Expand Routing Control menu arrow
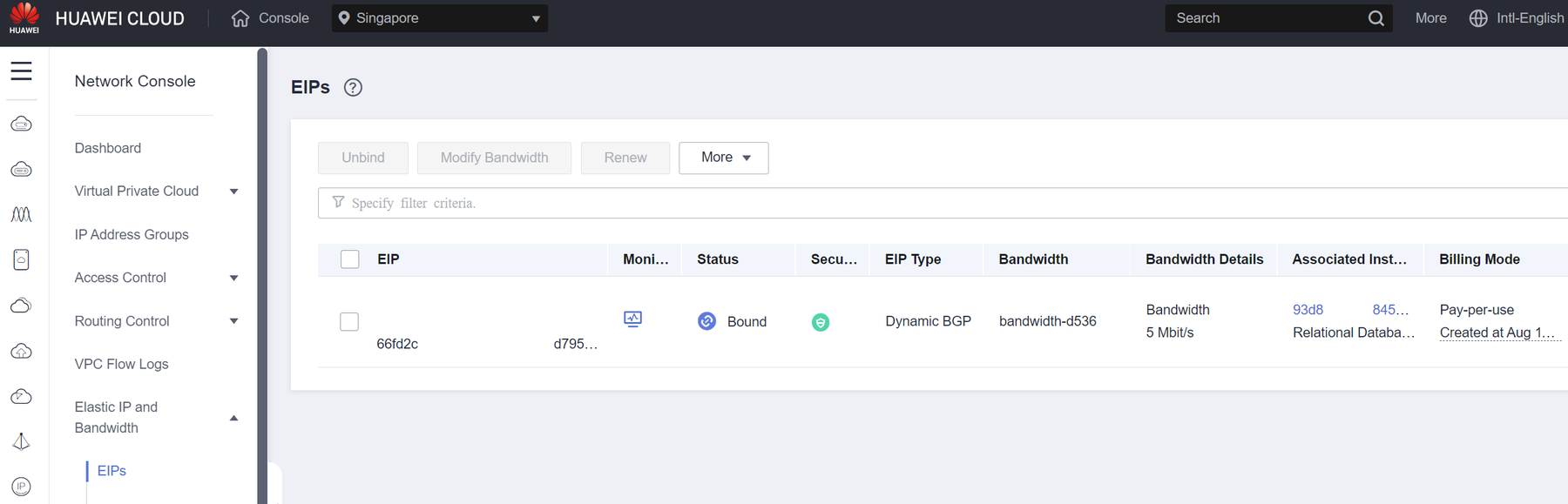This screenshot has height=504, width=1568. (233, 321)
